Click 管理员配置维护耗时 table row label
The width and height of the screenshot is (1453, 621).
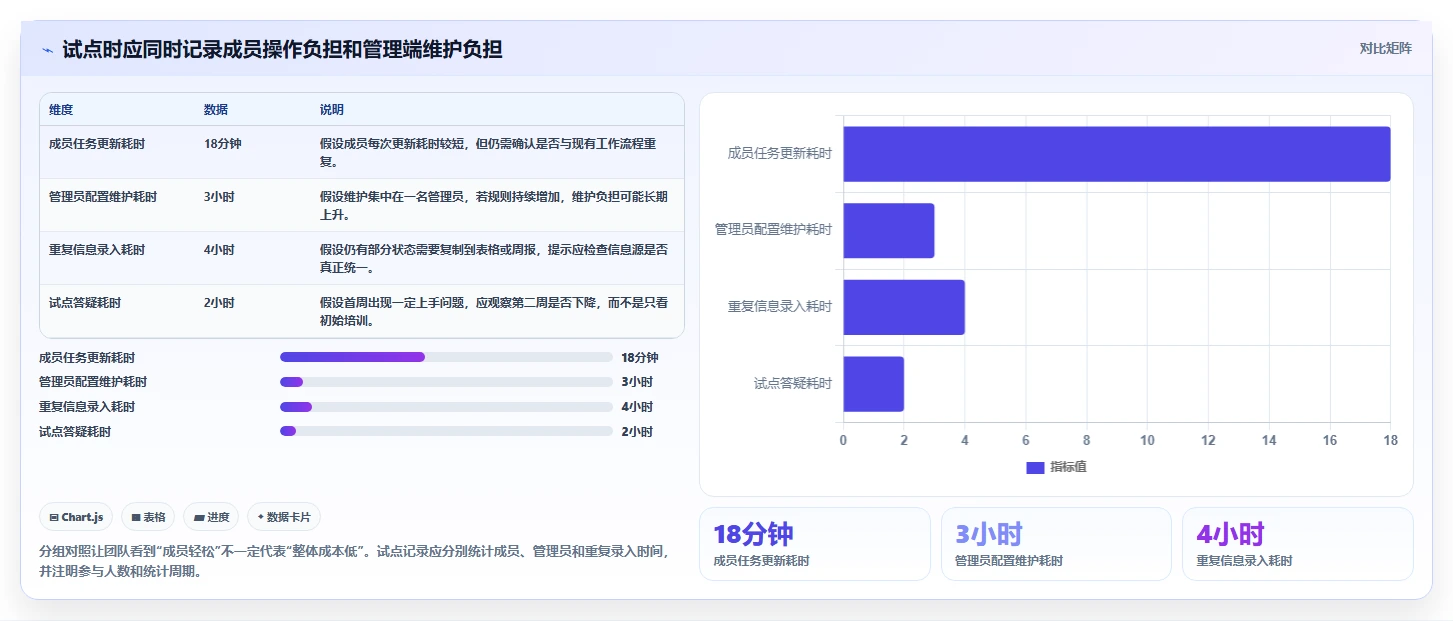103,197
